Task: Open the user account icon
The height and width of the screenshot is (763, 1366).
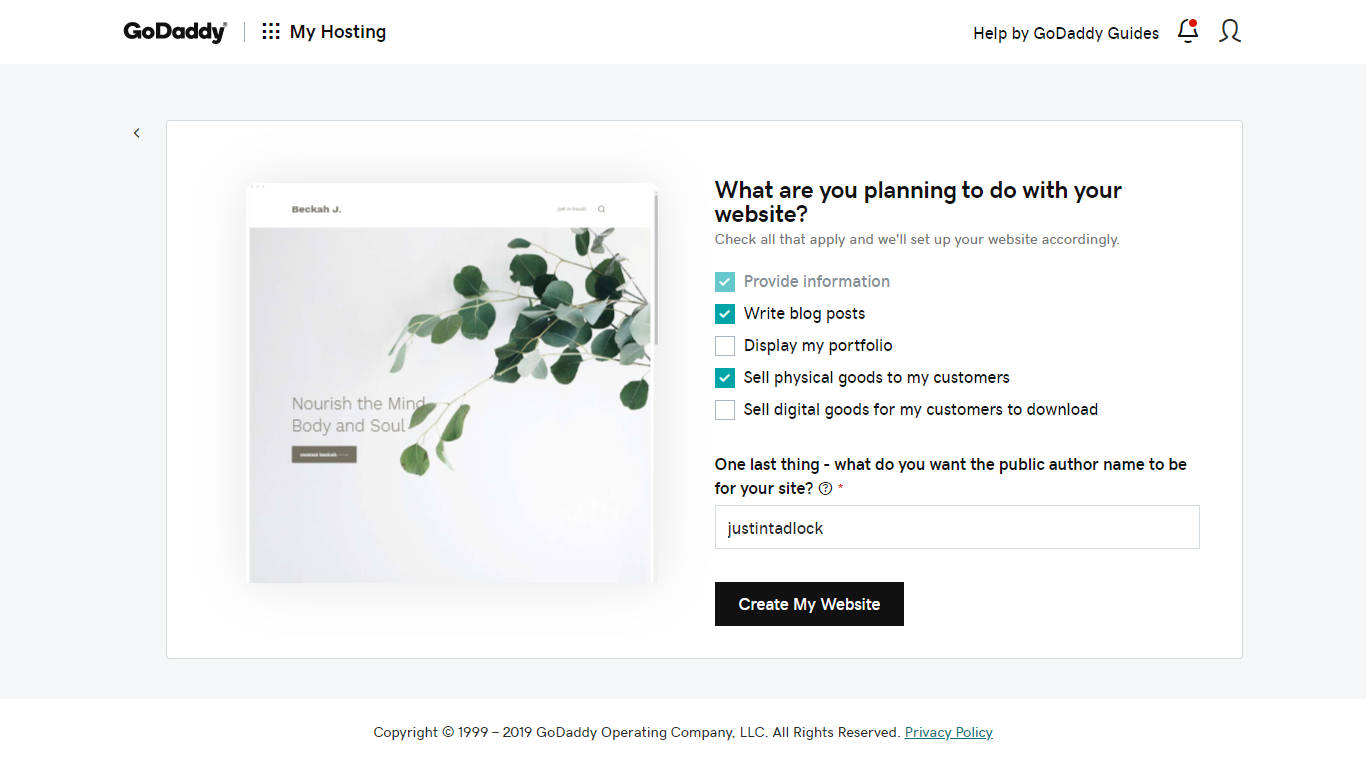Action: pos(1230,31)
